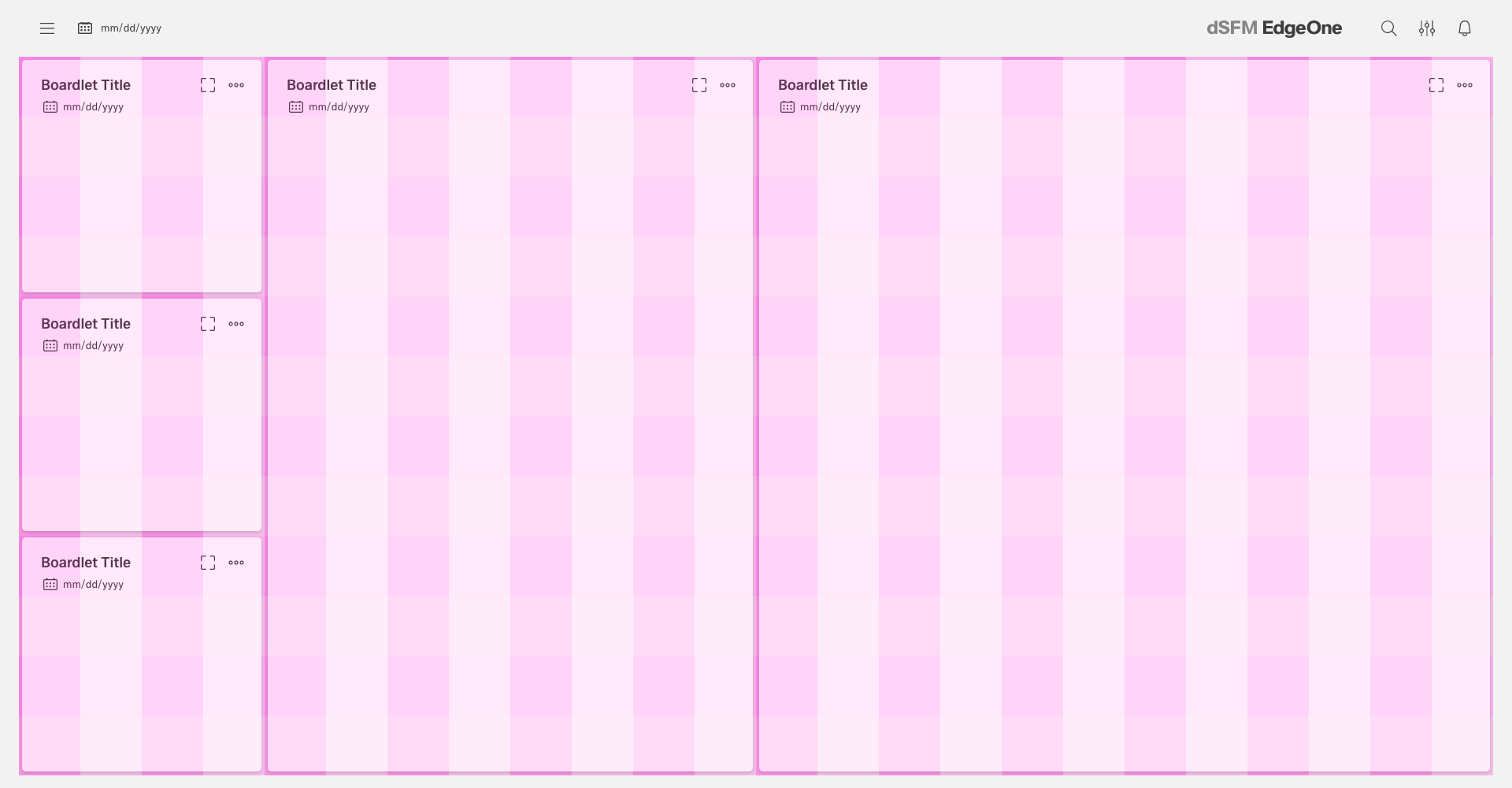Screen dimensions: 1512x788
Task: Open the three-dot menu on the center boardlet
Action: (x=728, y=85)
